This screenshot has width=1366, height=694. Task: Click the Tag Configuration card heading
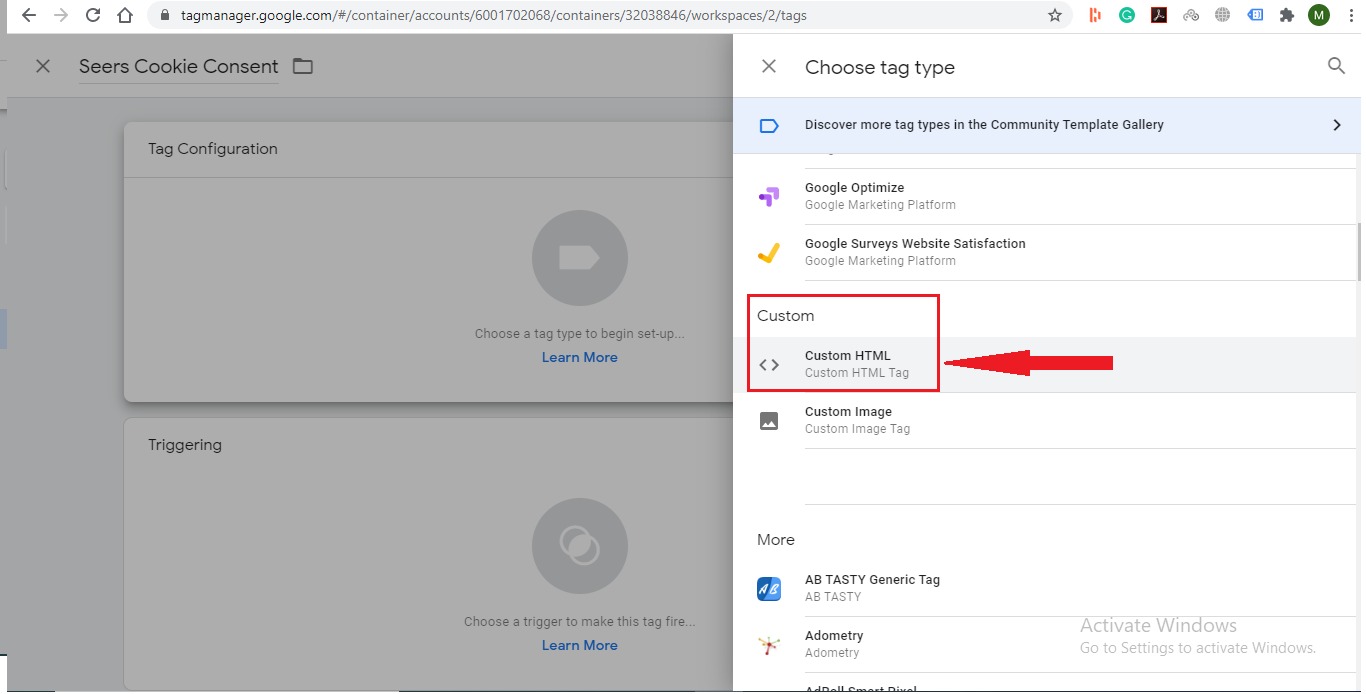[213, 149]
